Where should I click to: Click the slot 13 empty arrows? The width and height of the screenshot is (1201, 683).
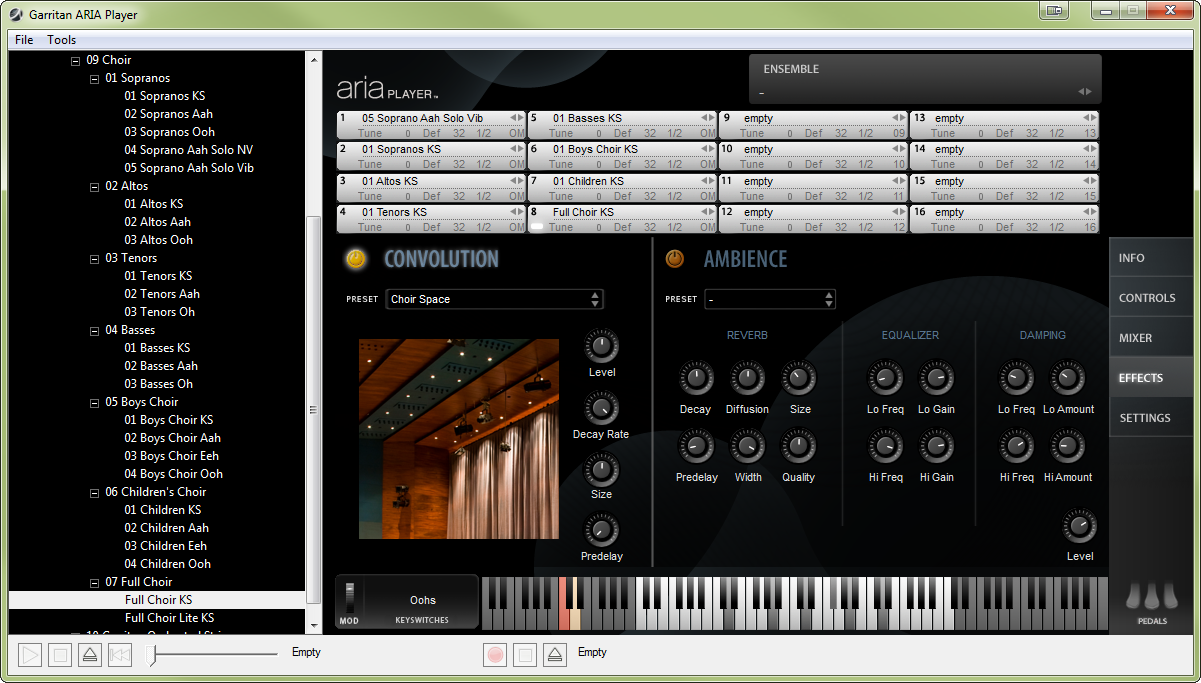coord(1090,118)
